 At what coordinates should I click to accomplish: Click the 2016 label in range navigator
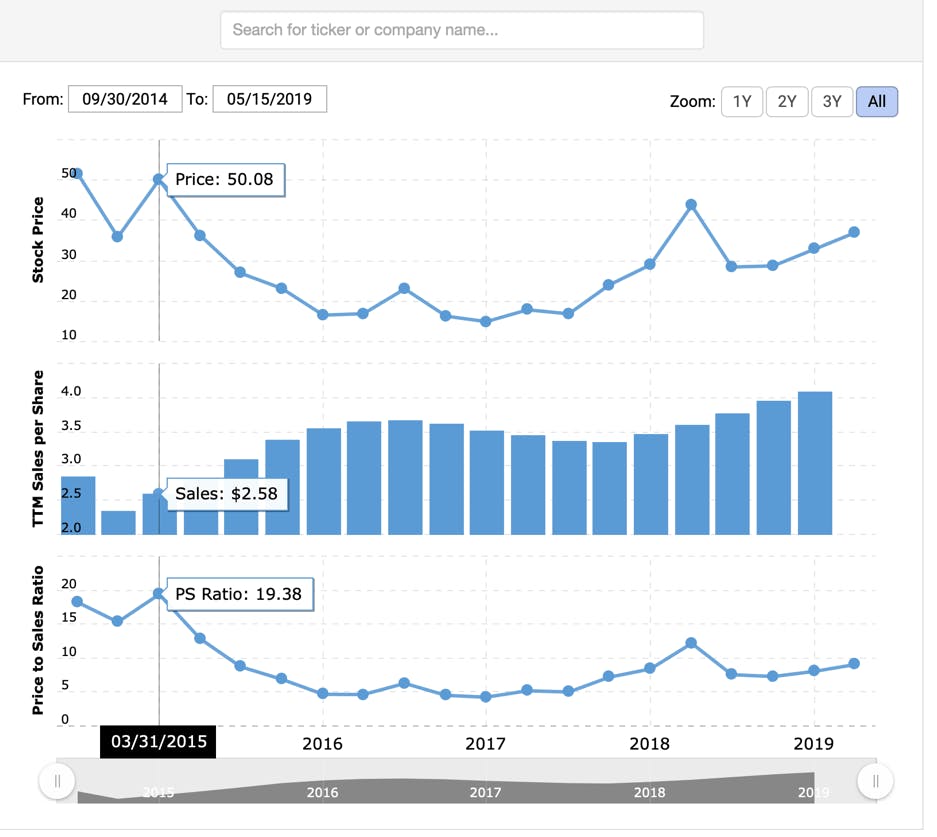click(x=322, y=792)
